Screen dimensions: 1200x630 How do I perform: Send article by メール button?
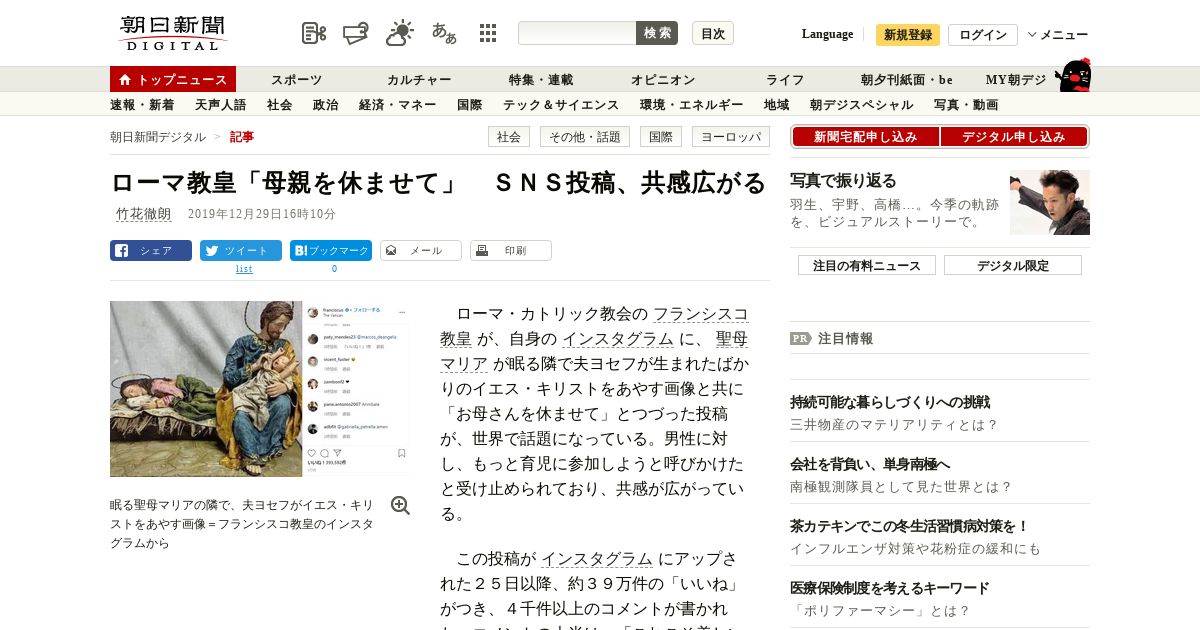pos(421,251)
